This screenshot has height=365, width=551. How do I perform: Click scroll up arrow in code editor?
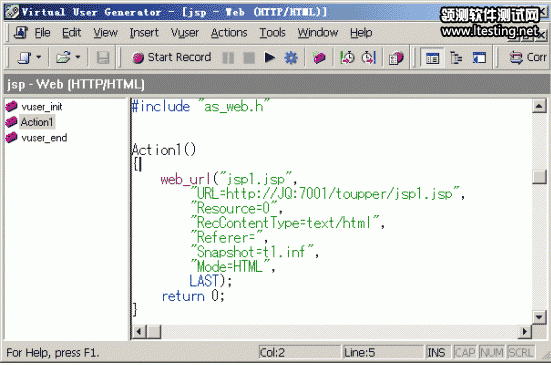click(539, 106)
